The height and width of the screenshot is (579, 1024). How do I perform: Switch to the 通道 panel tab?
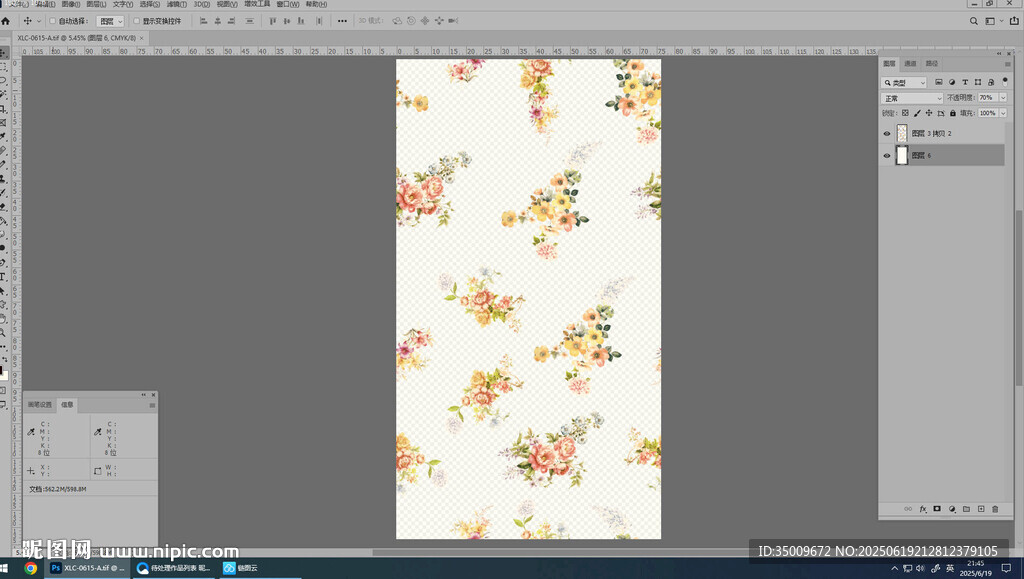910,63
